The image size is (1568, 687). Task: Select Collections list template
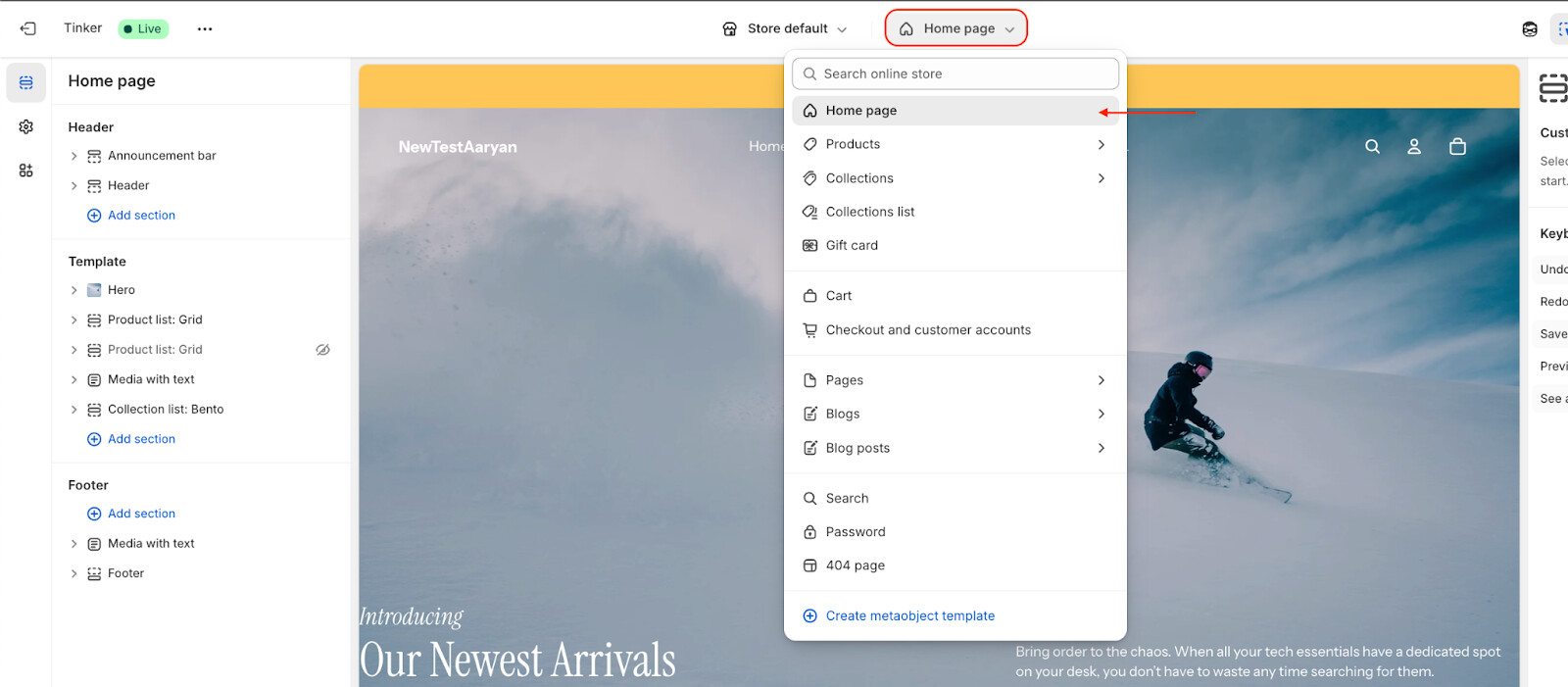point(955,212)
